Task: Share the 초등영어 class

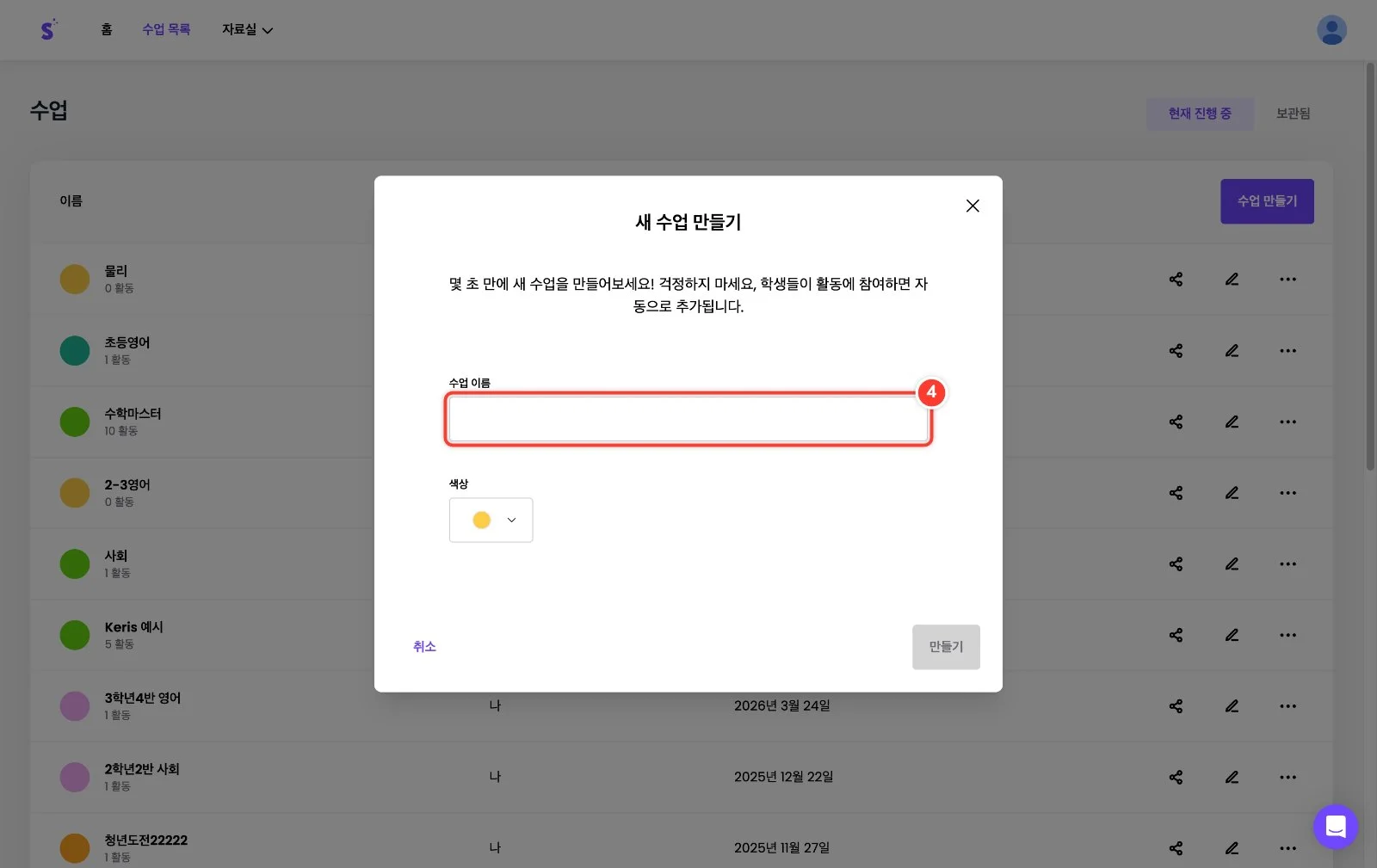Action: coord(1176,351)
